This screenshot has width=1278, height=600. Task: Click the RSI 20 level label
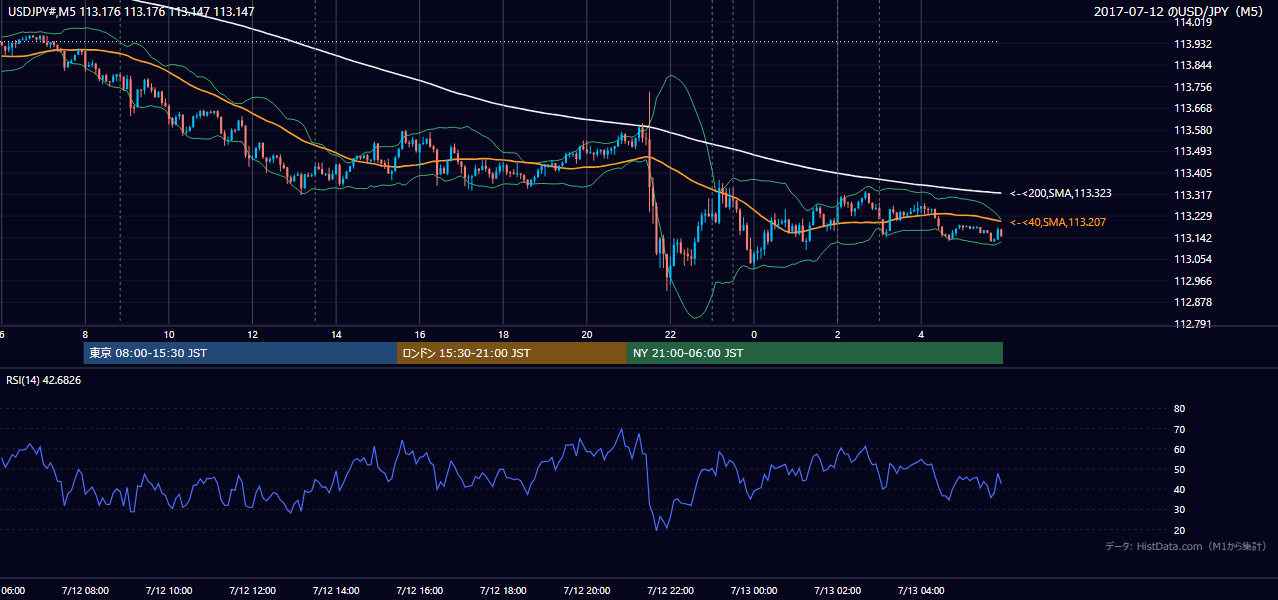point(1179,530)
